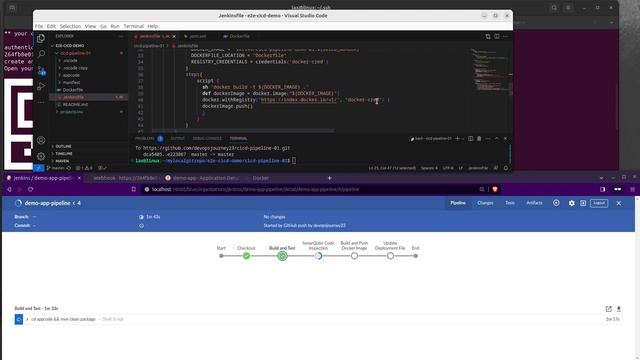
Task: Select Build and Push Docker Image stage
Action: coord(354,256)
